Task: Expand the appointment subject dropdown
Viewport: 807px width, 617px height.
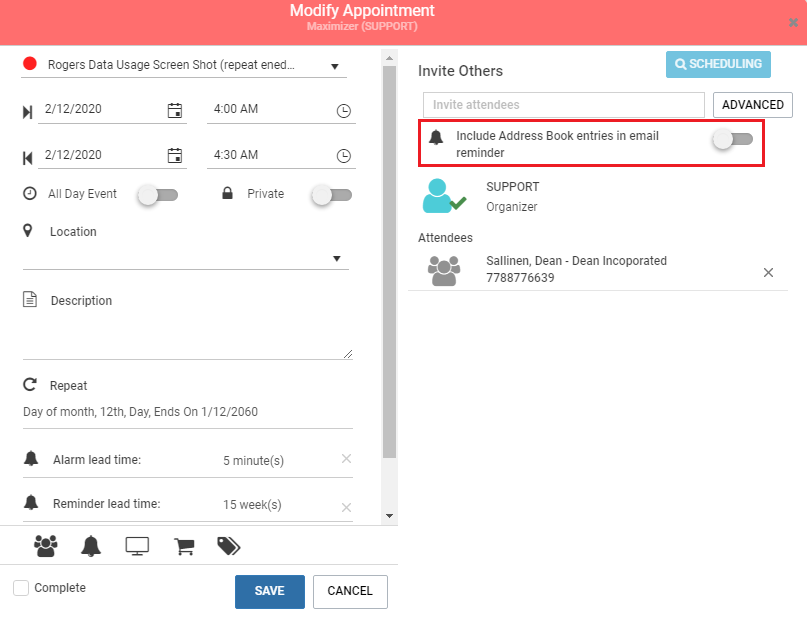Action: pyautogui.click(x=335, y=66)
